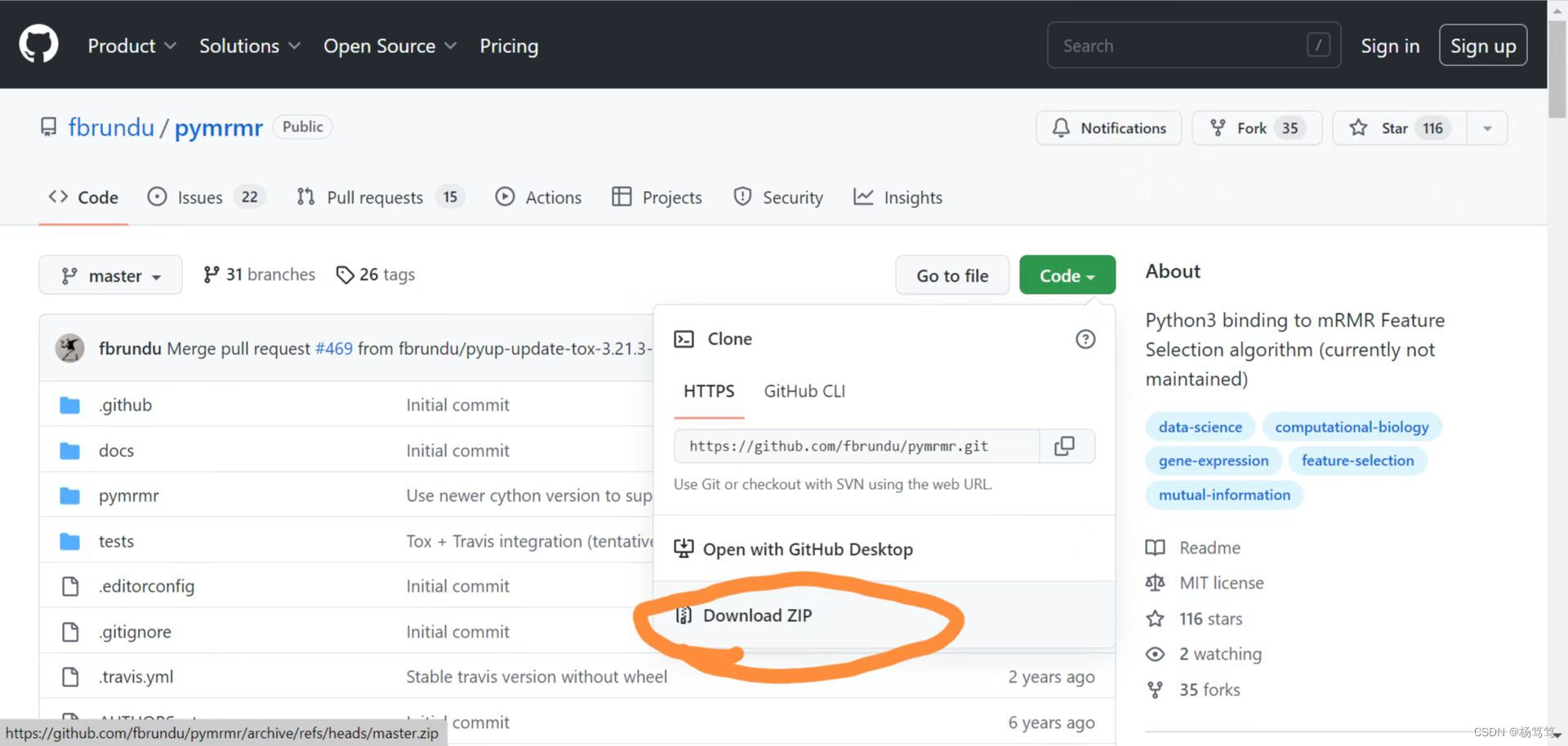
Task: Open the data-science topic tag
Action: point(1200,427)
